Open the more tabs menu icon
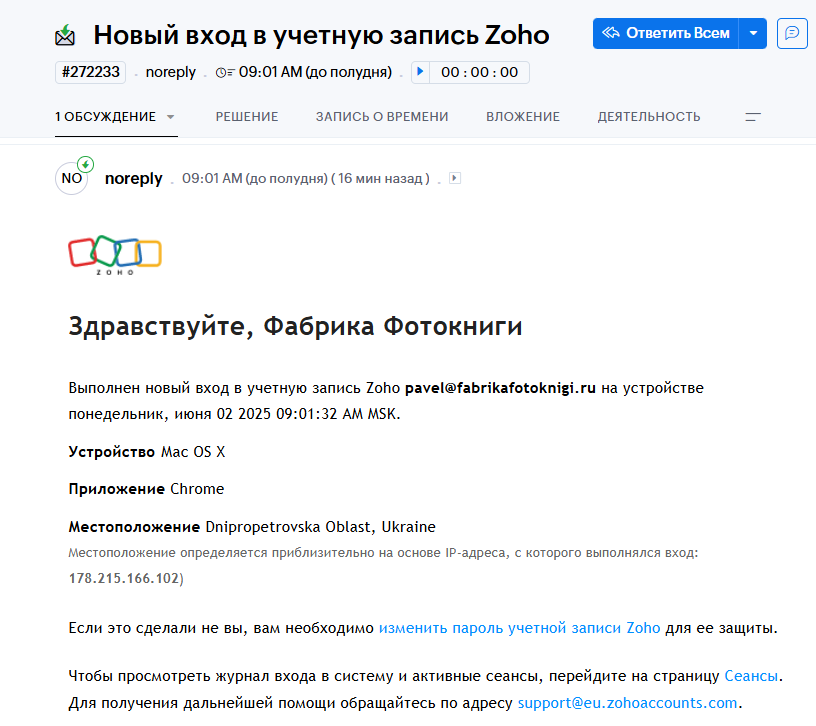The image size is (816, 726). [753, 117]
